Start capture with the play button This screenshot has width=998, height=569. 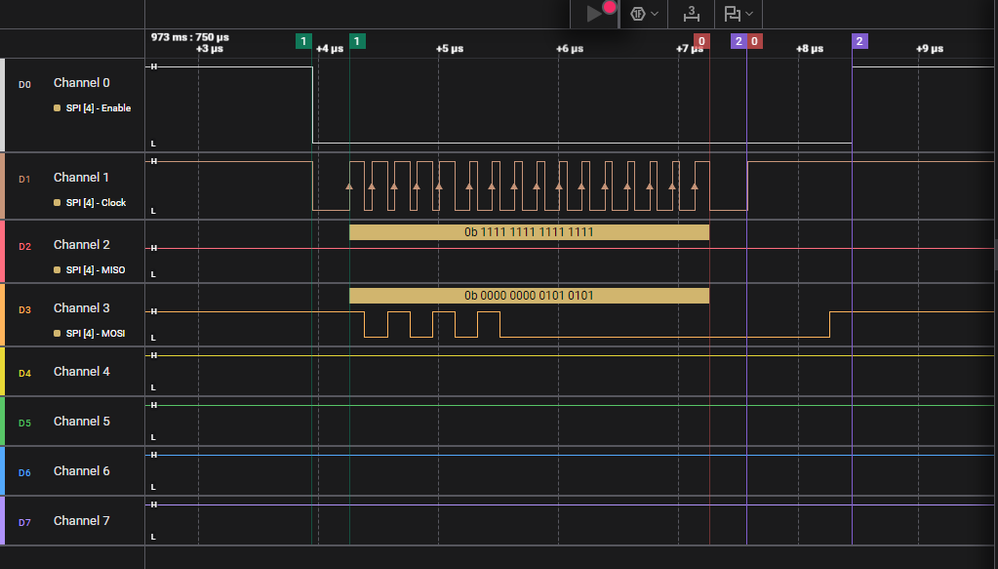pyautogui.click(x=594, y=13)
